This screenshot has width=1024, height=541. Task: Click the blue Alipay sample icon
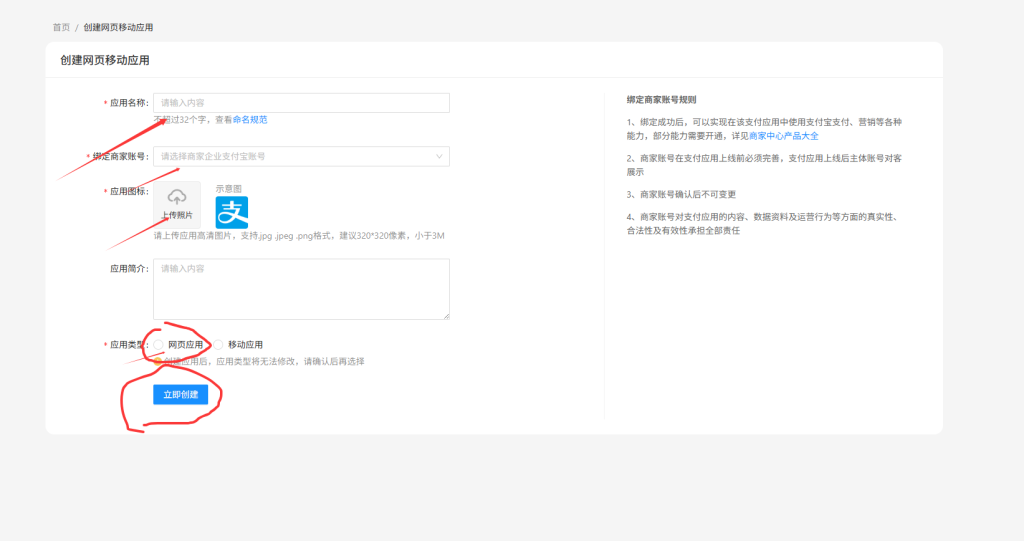coord(232,212)
